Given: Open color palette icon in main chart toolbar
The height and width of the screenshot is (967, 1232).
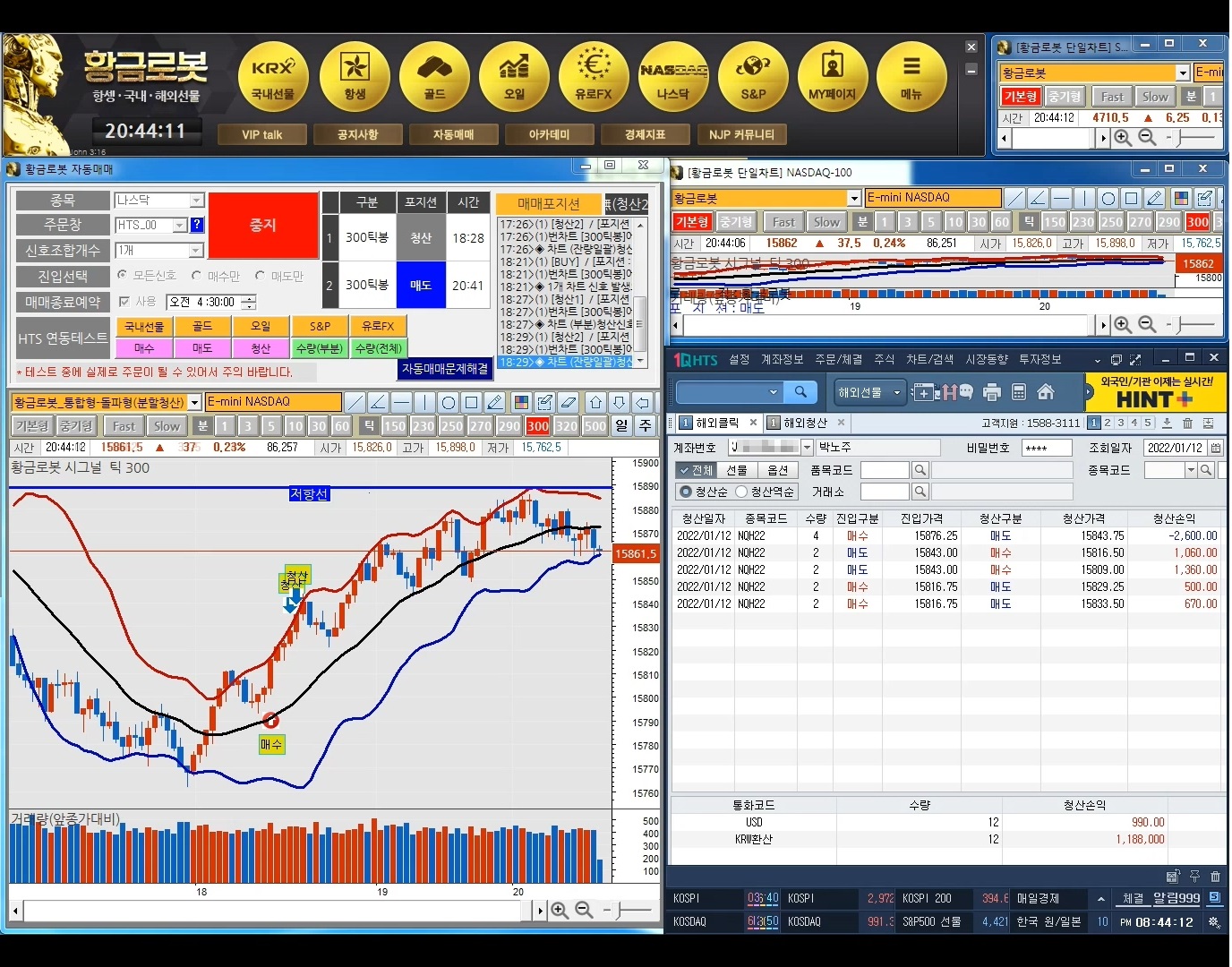Looking at the screenshot, I should (x=521, y=402).
